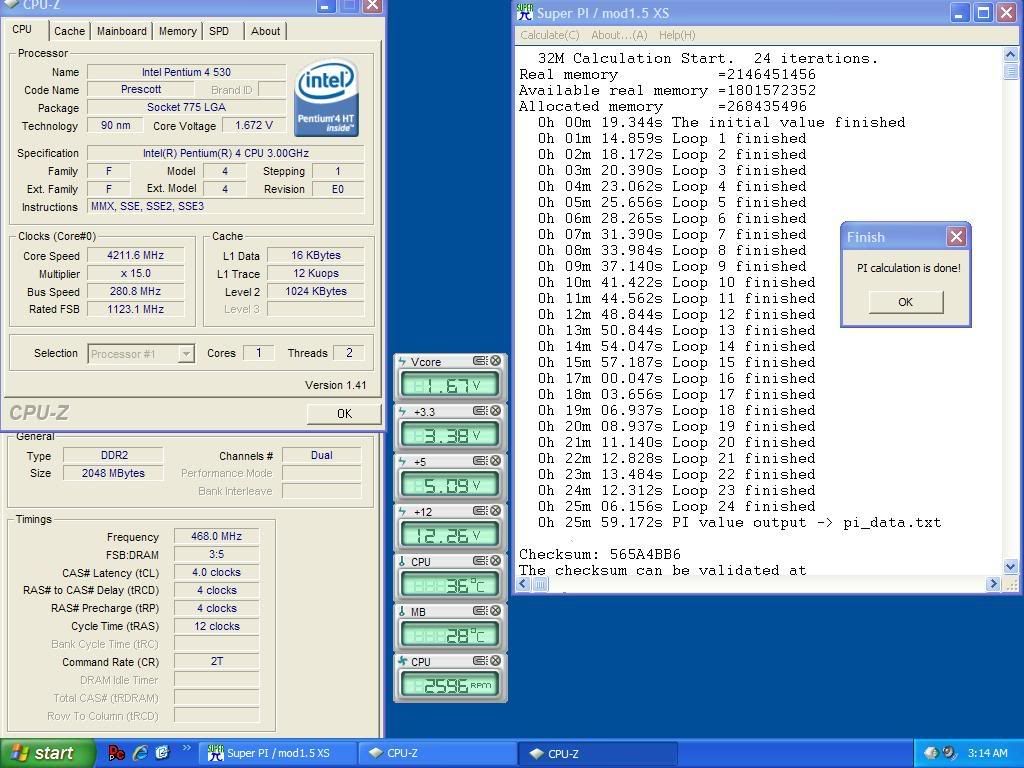This screenshot has width=1024, height=768.
Task: Open settings icon on Vcore gadget
Action: click(480, 361)
